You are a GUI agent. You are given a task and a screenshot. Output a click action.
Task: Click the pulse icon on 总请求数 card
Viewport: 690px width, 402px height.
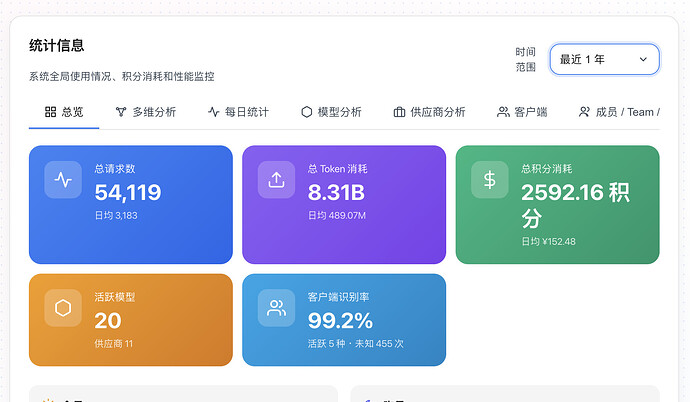coord(63,179)
